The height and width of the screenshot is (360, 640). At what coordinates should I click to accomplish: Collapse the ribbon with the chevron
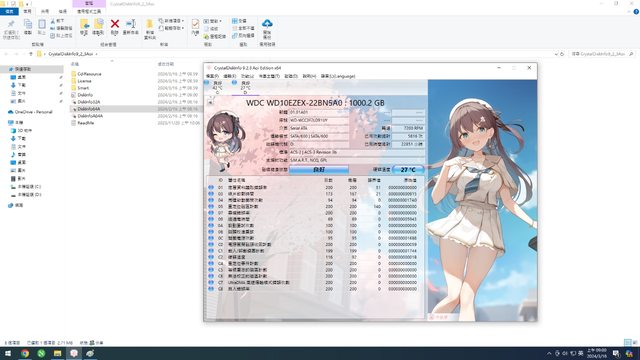coord(629,12)
